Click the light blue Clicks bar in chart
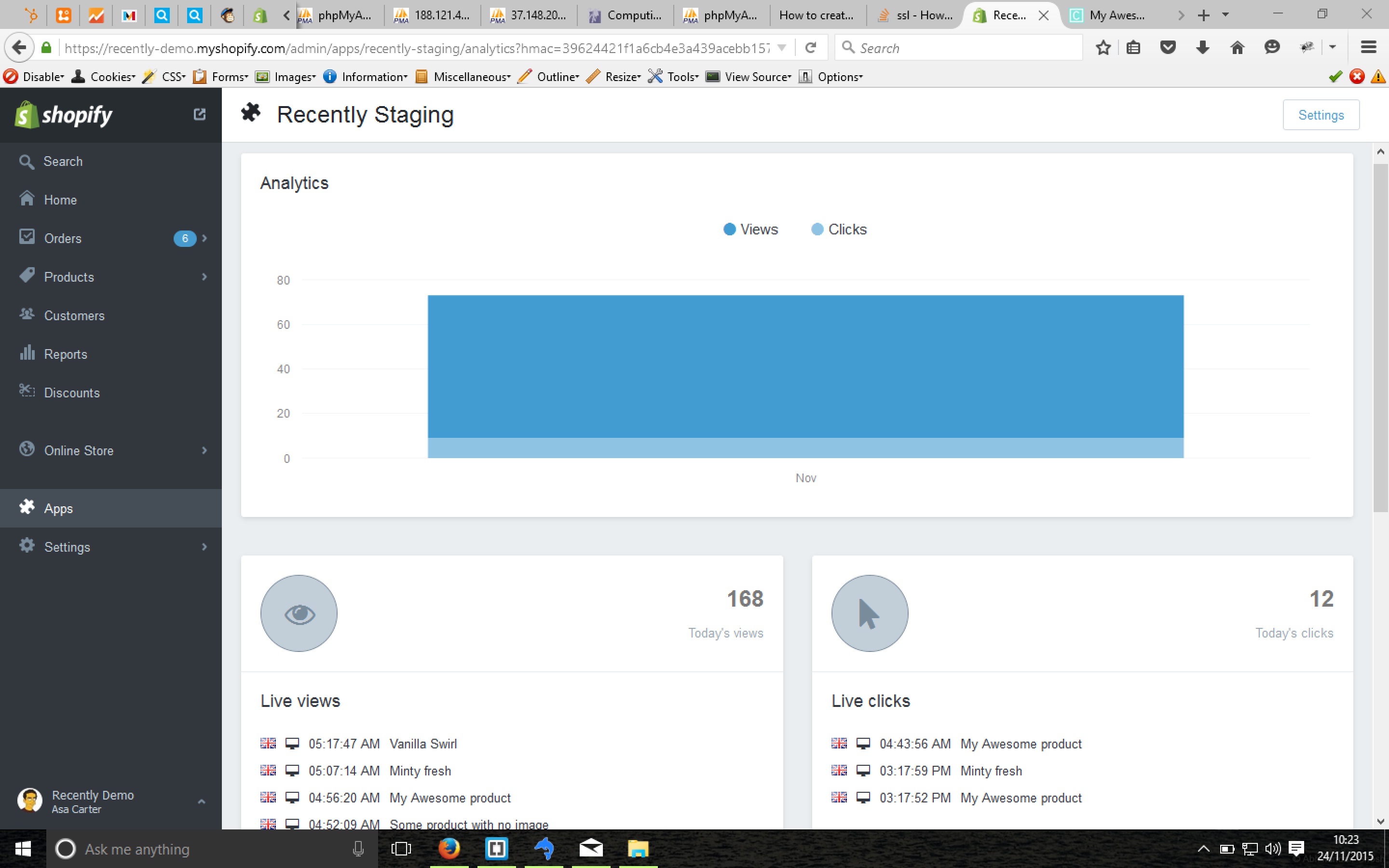The image size is (1389, 868). tap(805, 448)
